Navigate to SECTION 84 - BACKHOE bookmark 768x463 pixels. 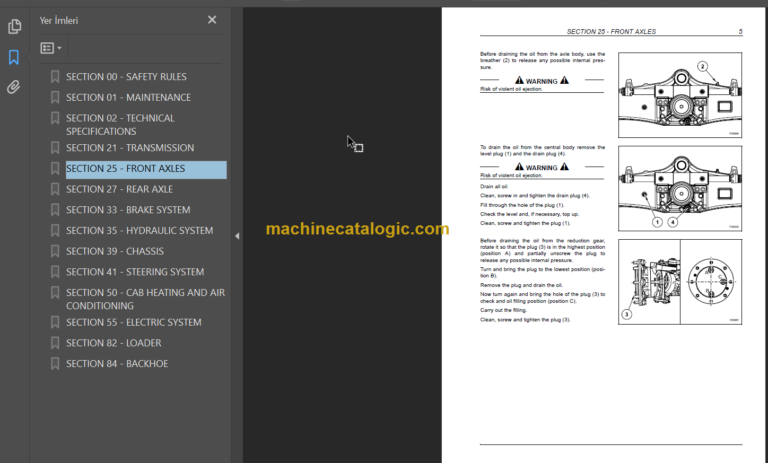point(117,364)
